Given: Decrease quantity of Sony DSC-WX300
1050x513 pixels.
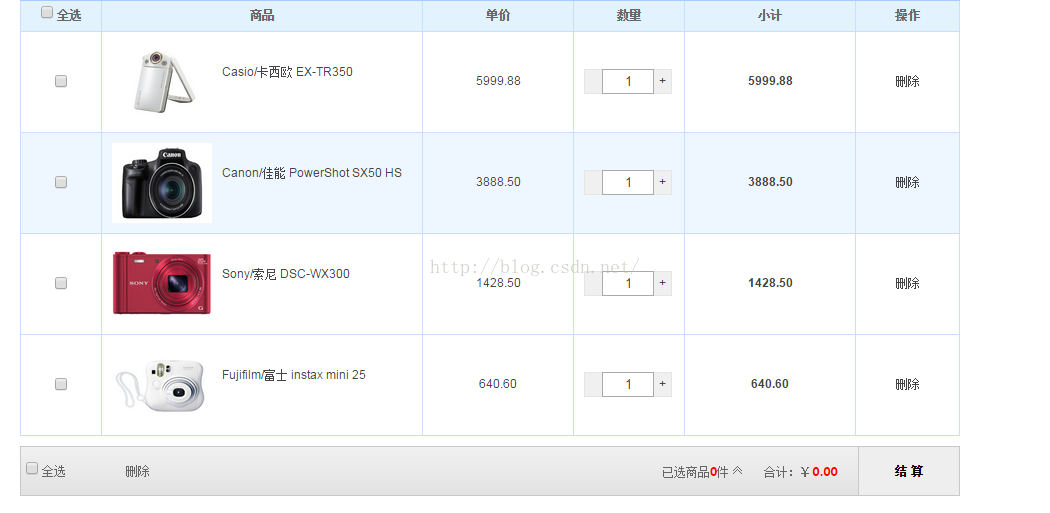Looking at the screenshot, I should click(x=593, y=283).
